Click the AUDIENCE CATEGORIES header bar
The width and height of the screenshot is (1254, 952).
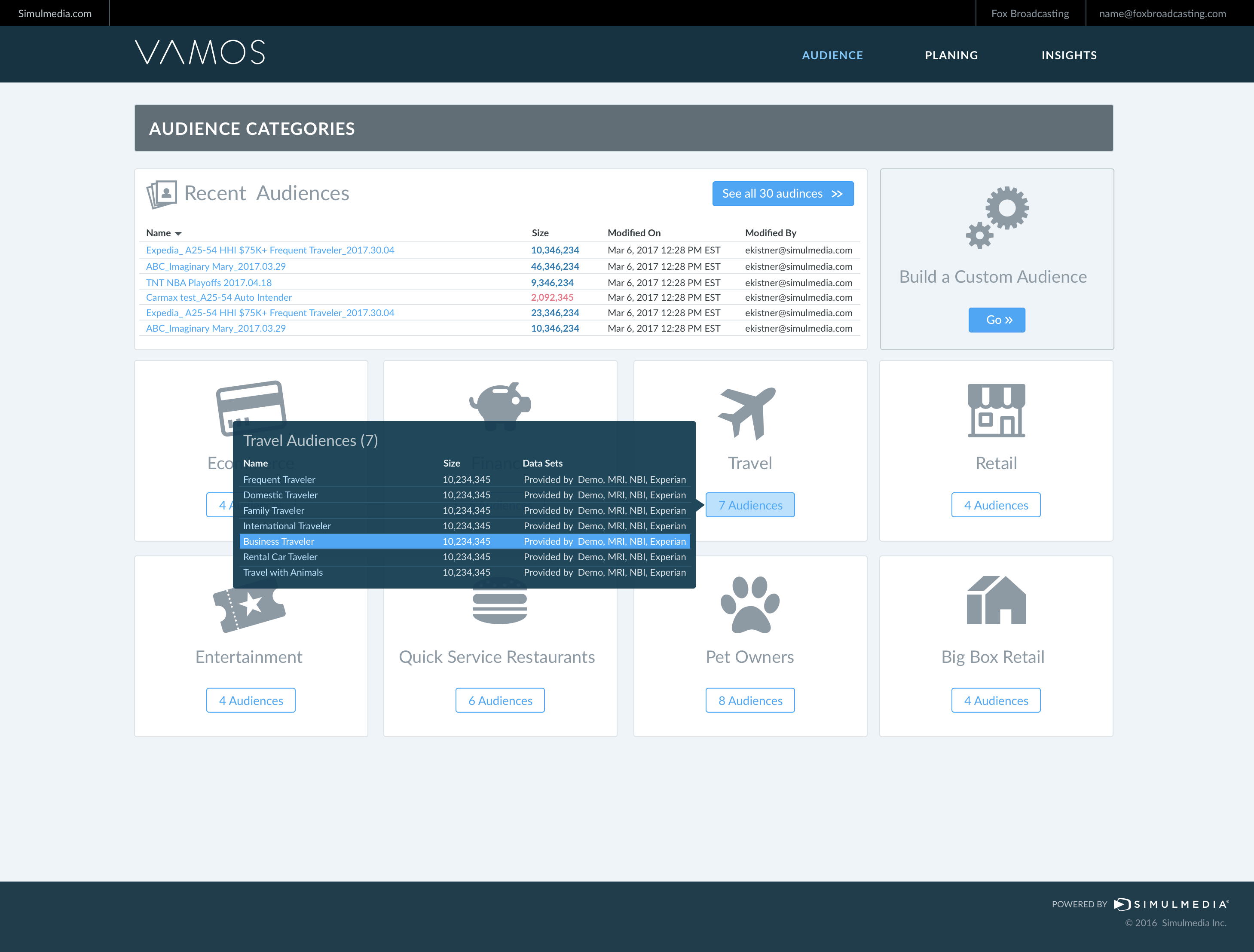pyautogui.click(x=624, y=128)
